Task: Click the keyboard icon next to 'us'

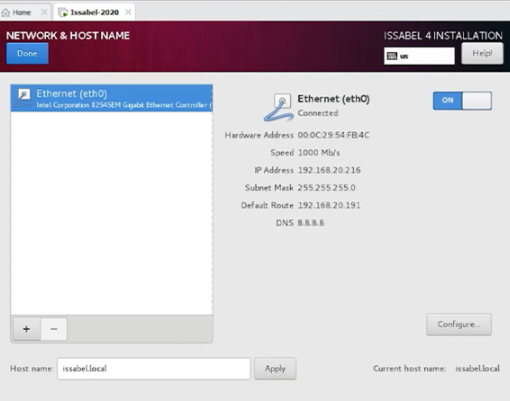Action: (x=392, y=56)
